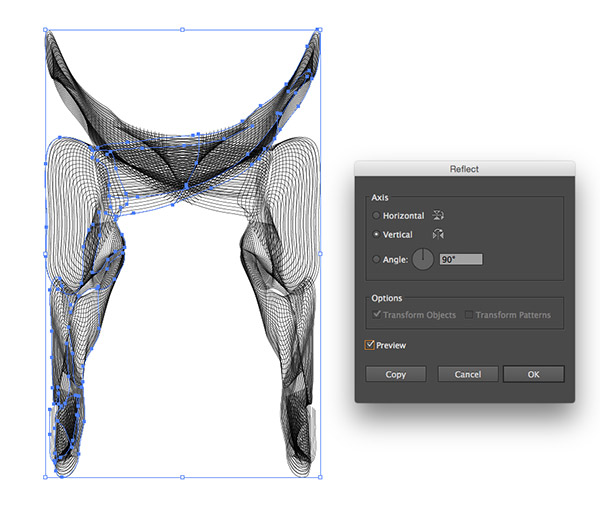
Task: Click the bottom-left bounding box corner handle
Action: (46, 477)
